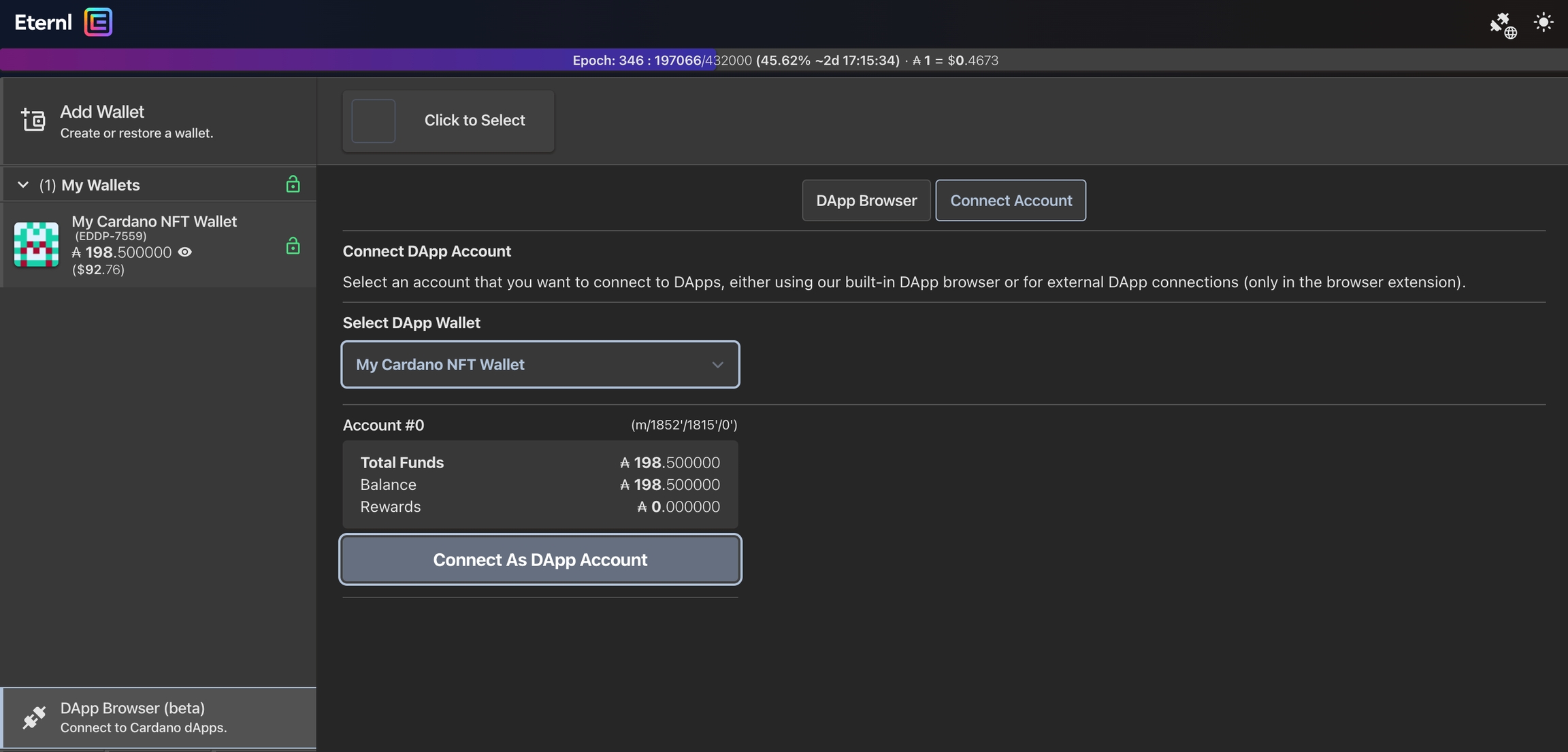
Task: Click the Add Wallet icon
Action: [33, 120]
